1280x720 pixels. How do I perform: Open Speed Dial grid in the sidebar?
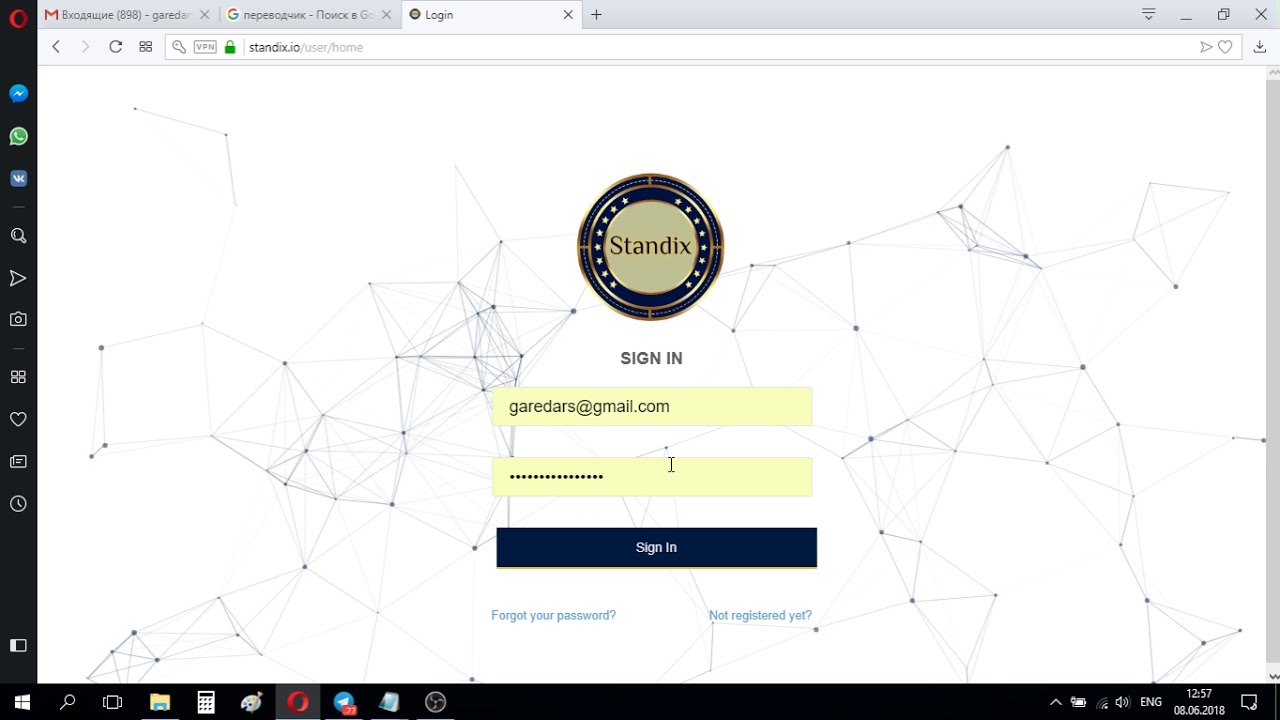click(18, 377)
